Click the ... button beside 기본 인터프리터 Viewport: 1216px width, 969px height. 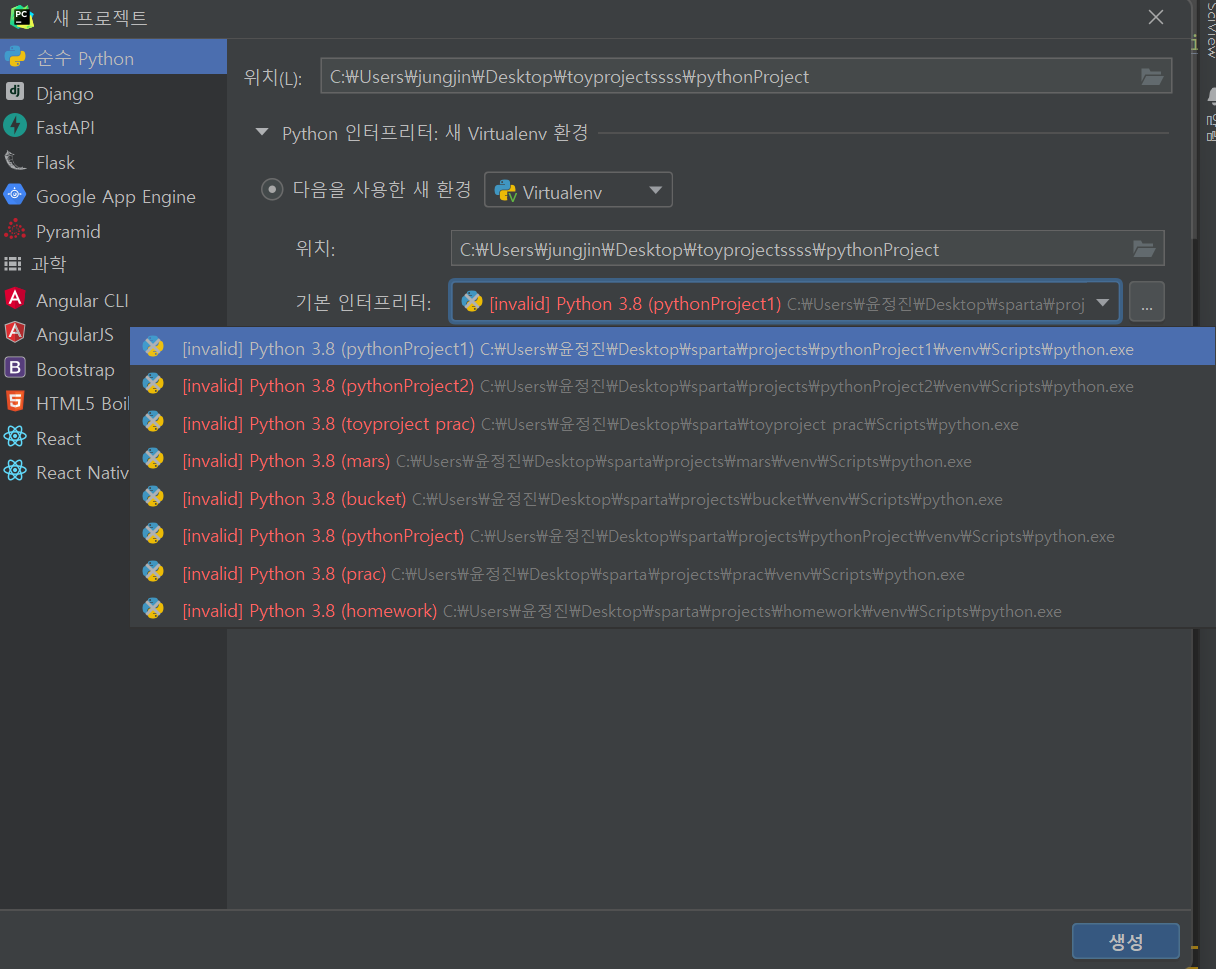coord(1147,303)
